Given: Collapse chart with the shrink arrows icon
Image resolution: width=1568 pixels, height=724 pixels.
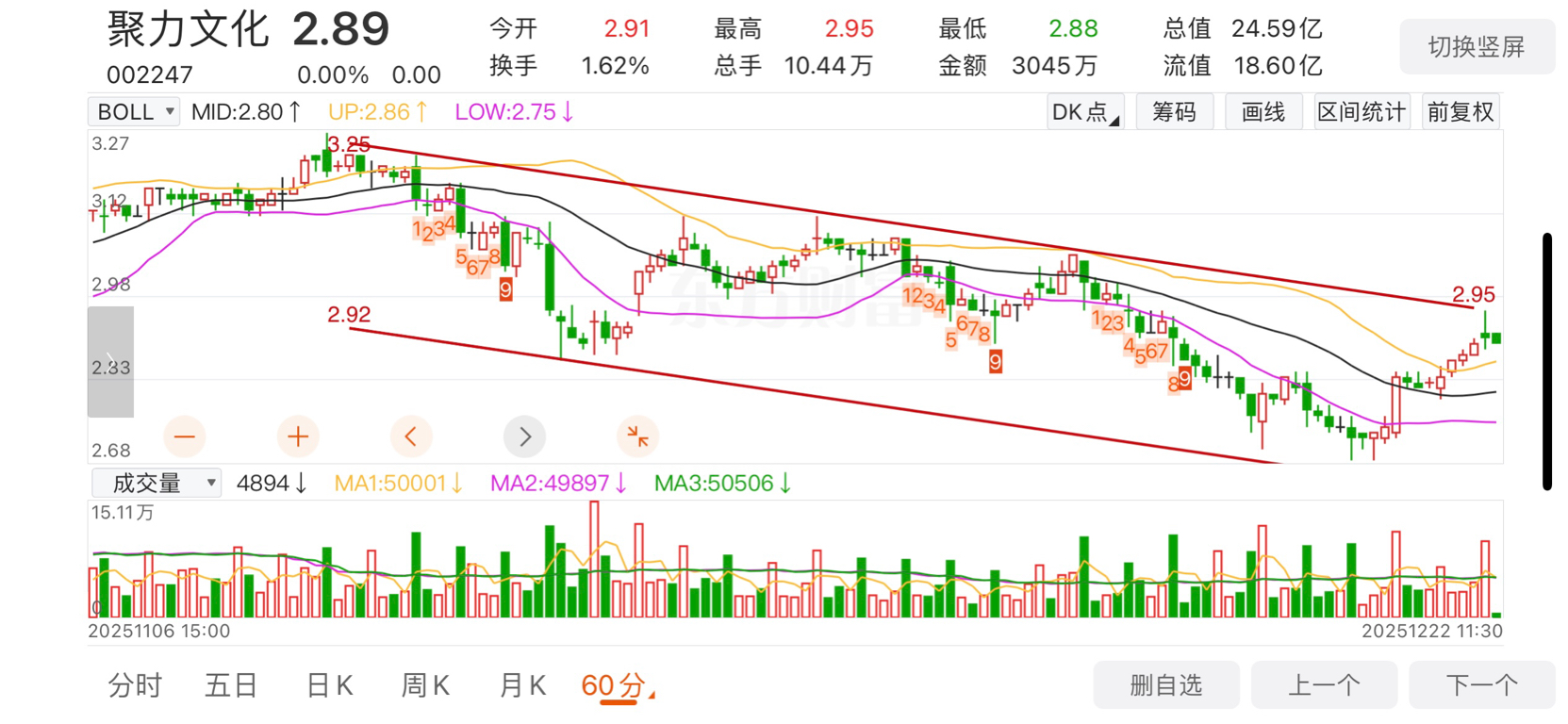Looking at the screenshot, I should [x=638, y=436].
